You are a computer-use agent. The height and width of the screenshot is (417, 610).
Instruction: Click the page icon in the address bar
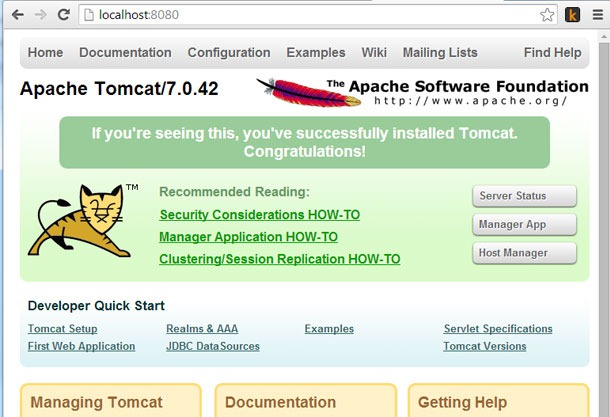tap(89, 15)
